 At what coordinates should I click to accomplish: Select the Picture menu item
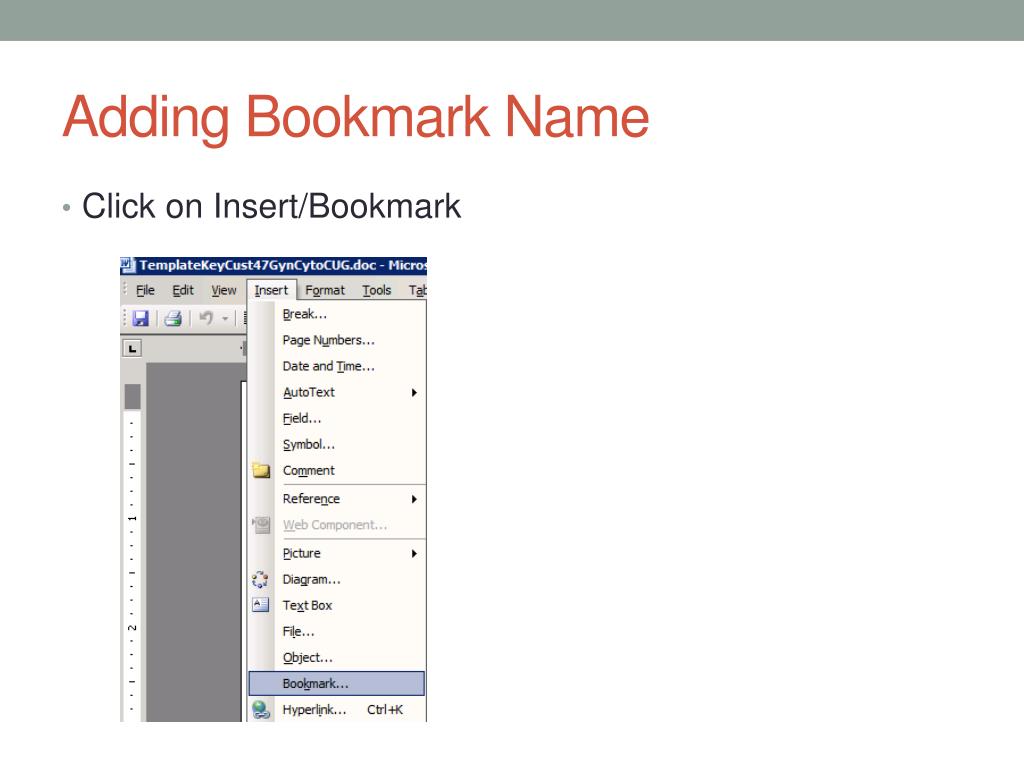pos(337,553)
